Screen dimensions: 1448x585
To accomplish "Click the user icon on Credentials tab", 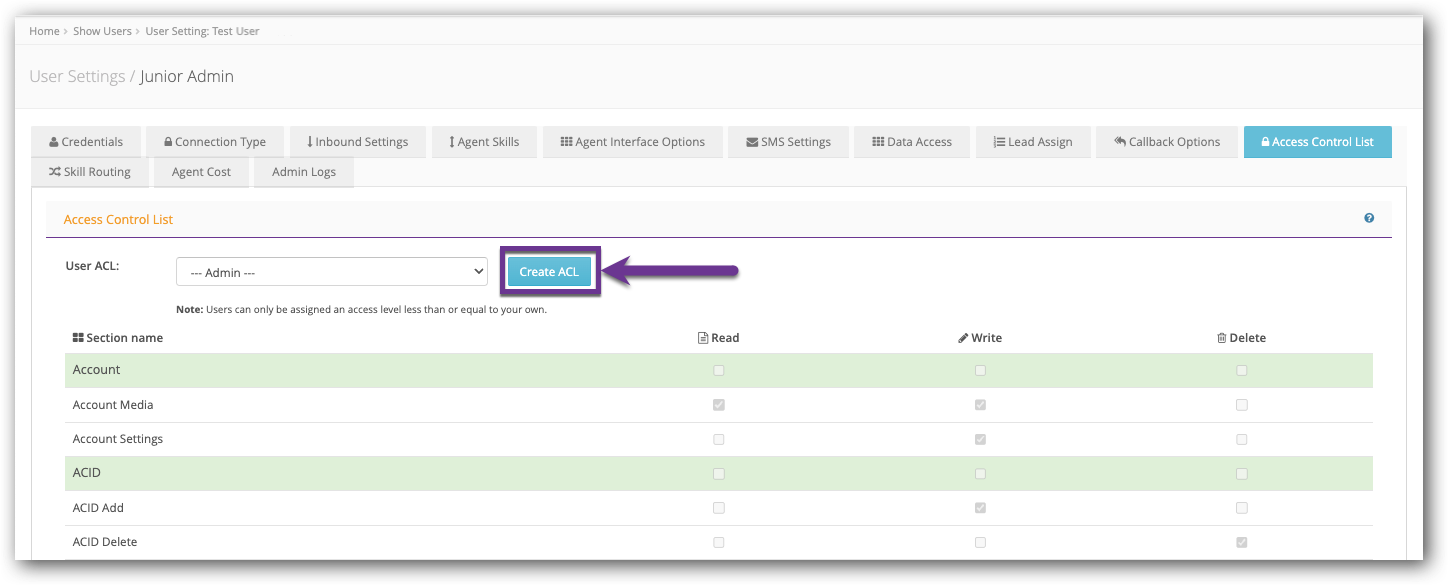I will 54,141.
